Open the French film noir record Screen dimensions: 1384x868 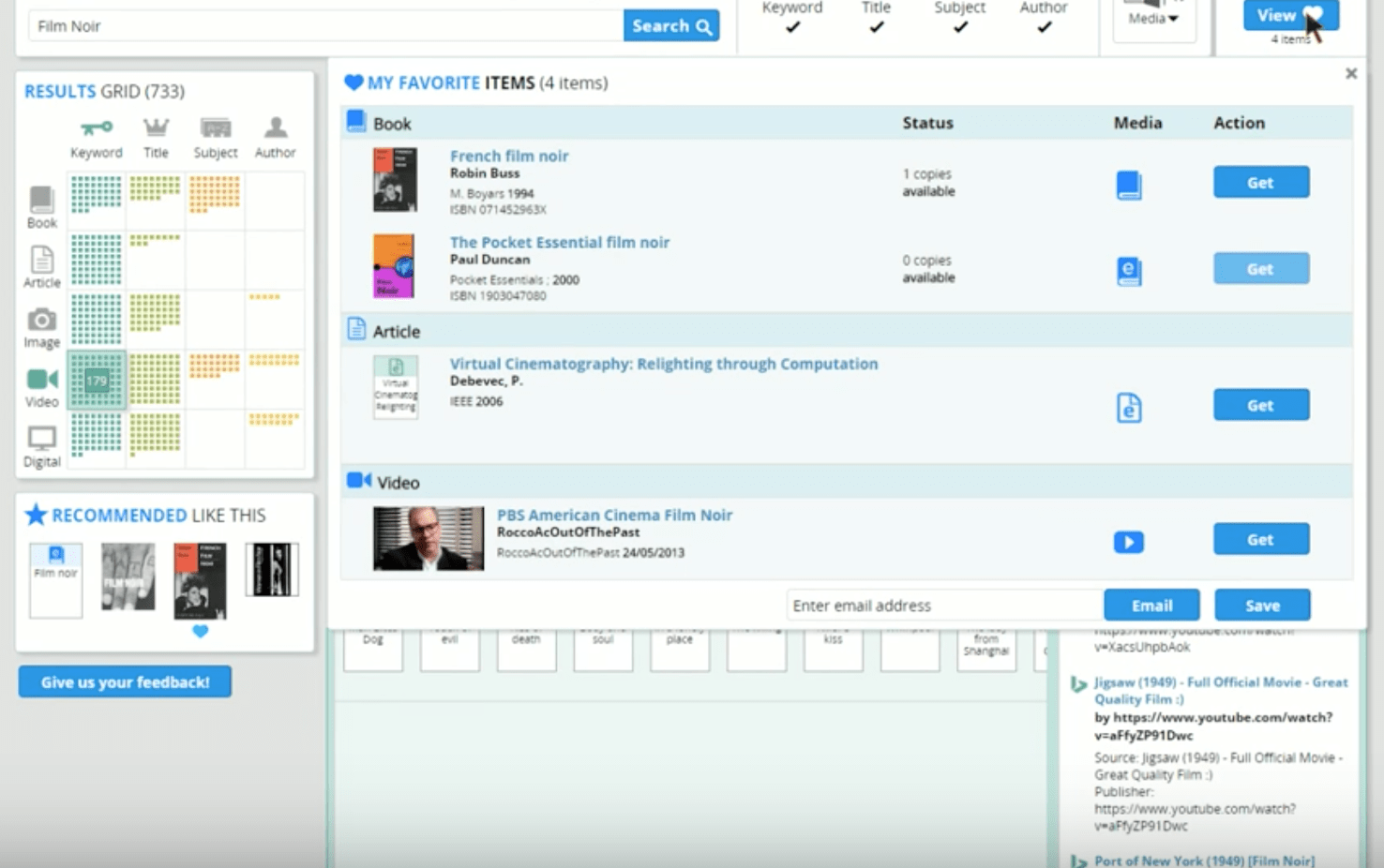(x=509, y=156)
